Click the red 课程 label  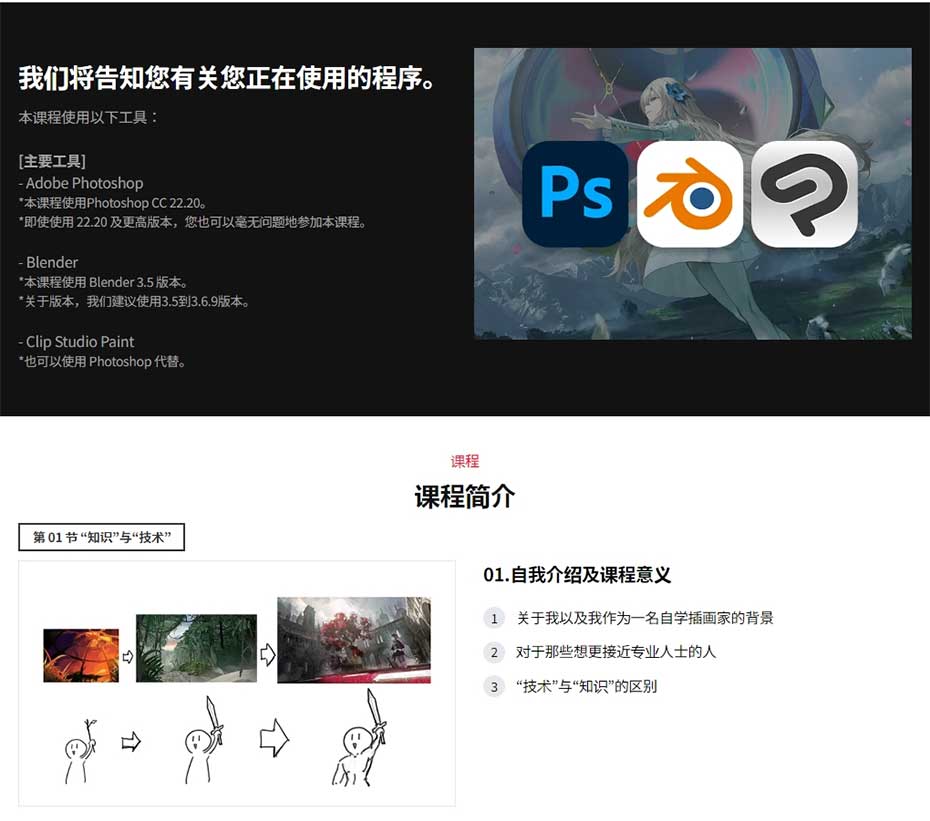464,461
